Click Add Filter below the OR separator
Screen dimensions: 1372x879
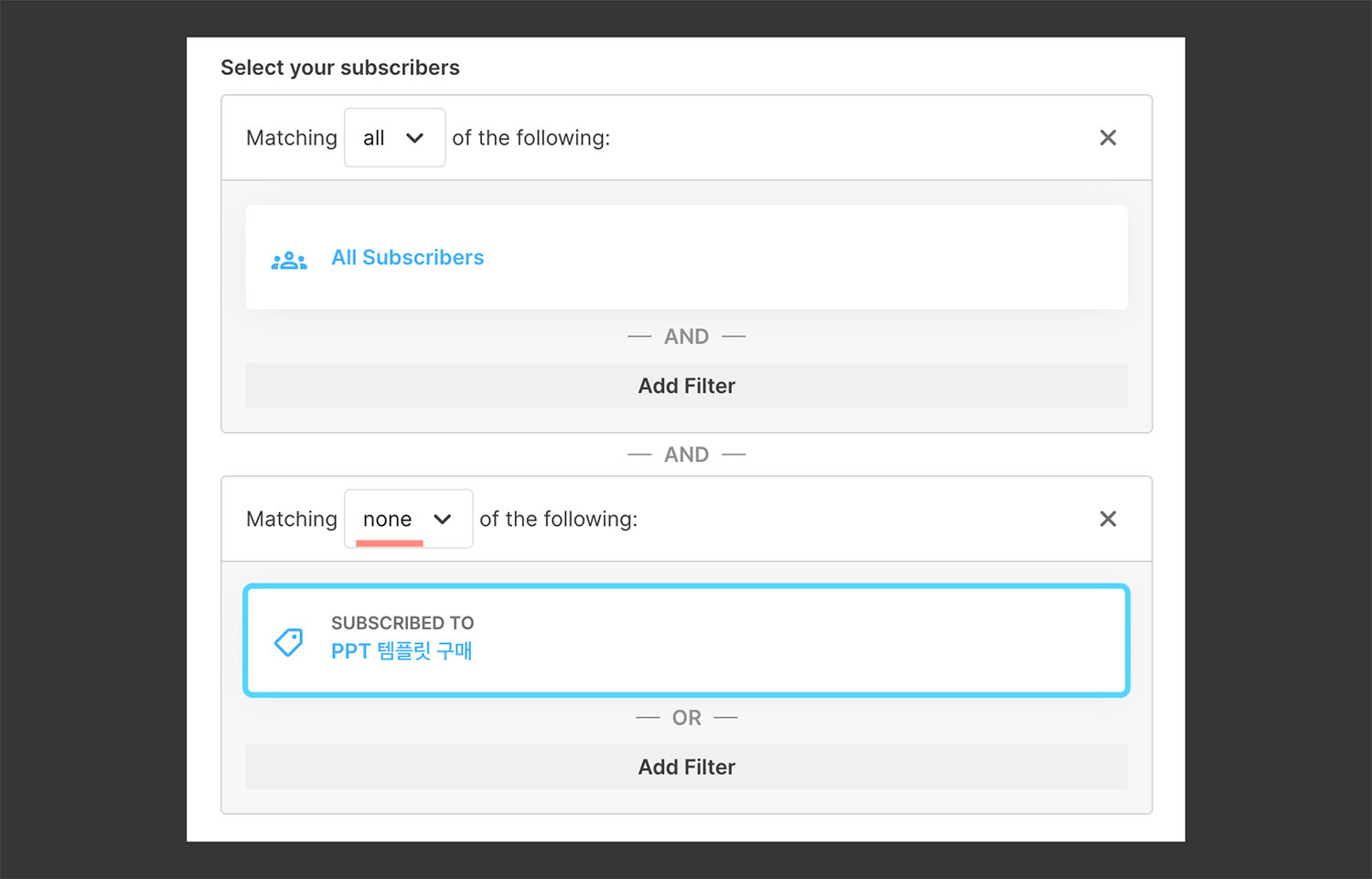pos(686,767)
